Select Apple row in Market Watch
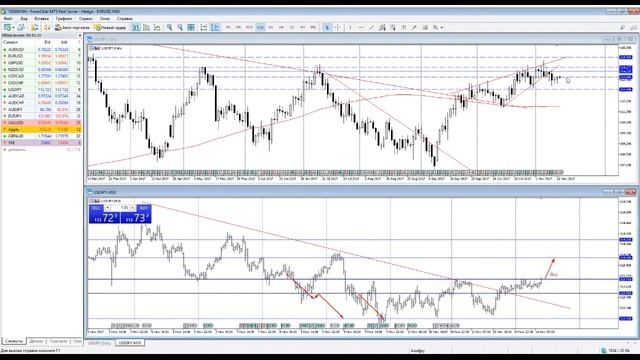 point(41,129)
